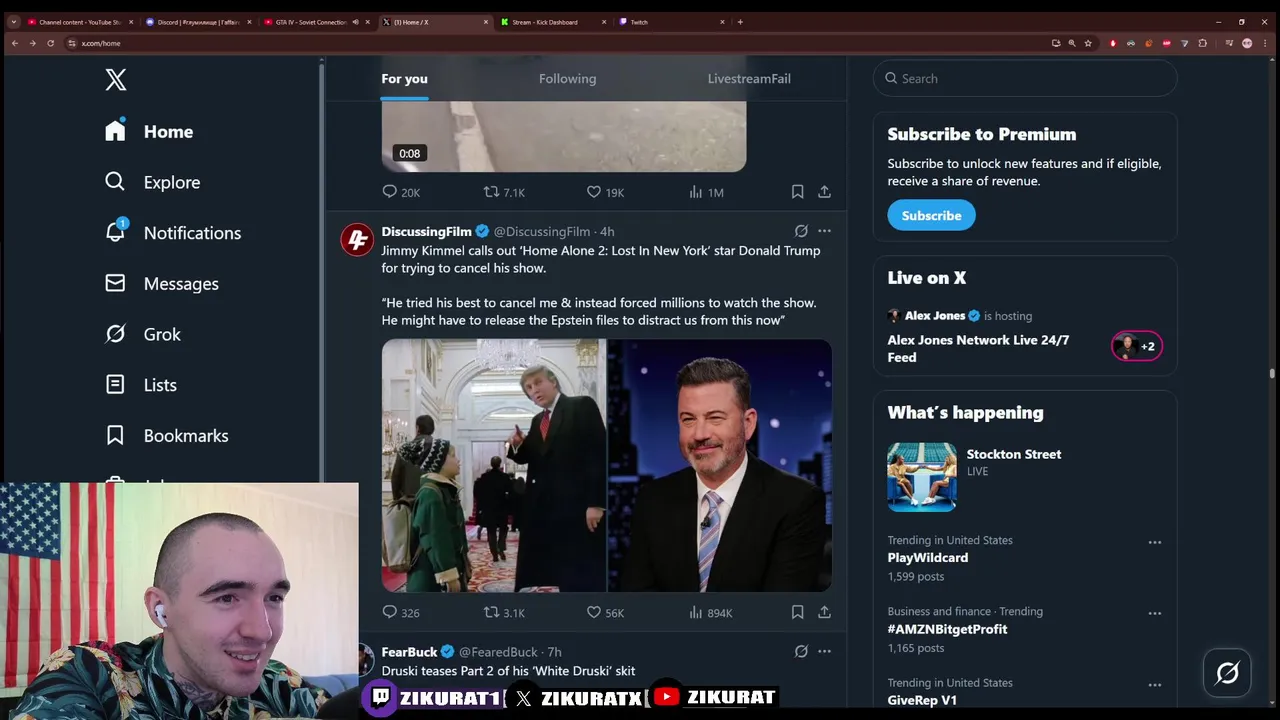Open more options on the DiscussingFilm post
Viewport: 1280px width, 720px height.
click(824, 231)
